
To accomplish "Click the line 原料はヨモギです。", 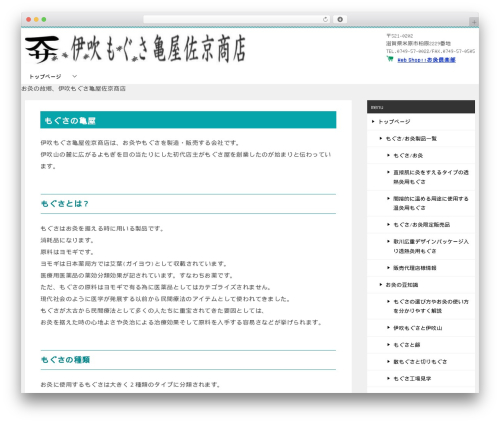I will click(x=67, y=252).
